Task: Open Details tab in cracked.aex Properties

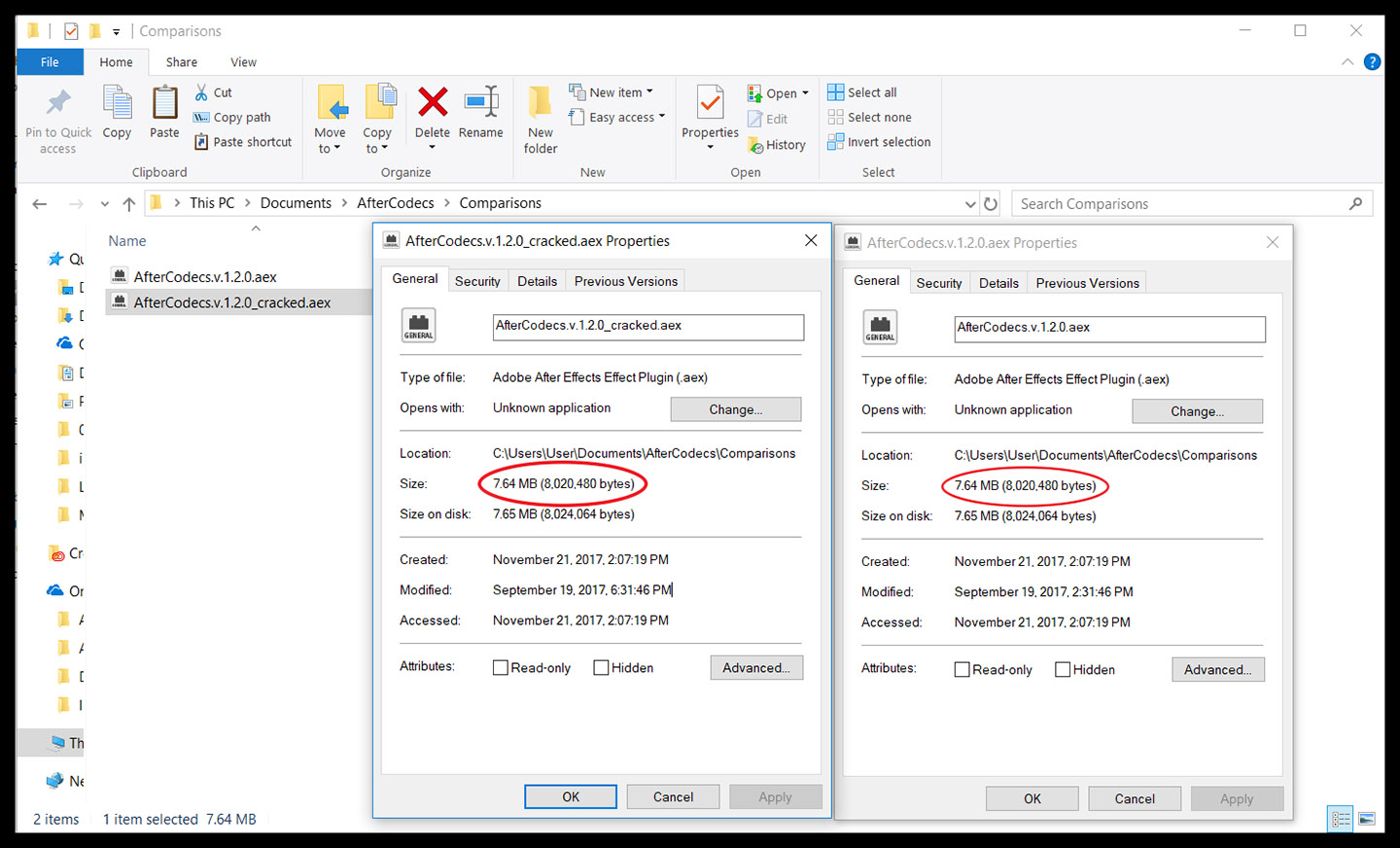Action: (537, 281)
